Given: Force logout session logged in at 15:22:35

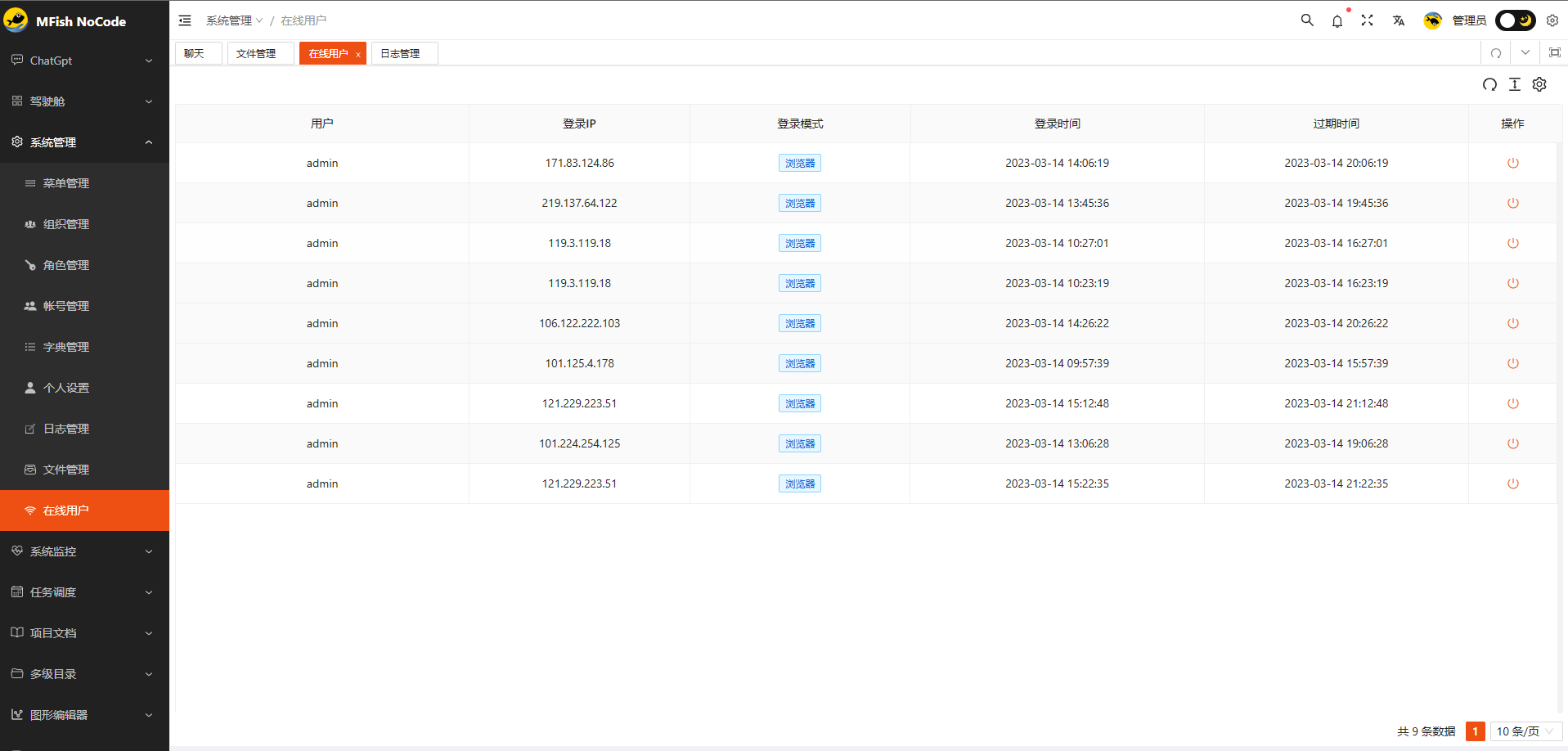Looking at the screenshot, I should click(1513, 483).
